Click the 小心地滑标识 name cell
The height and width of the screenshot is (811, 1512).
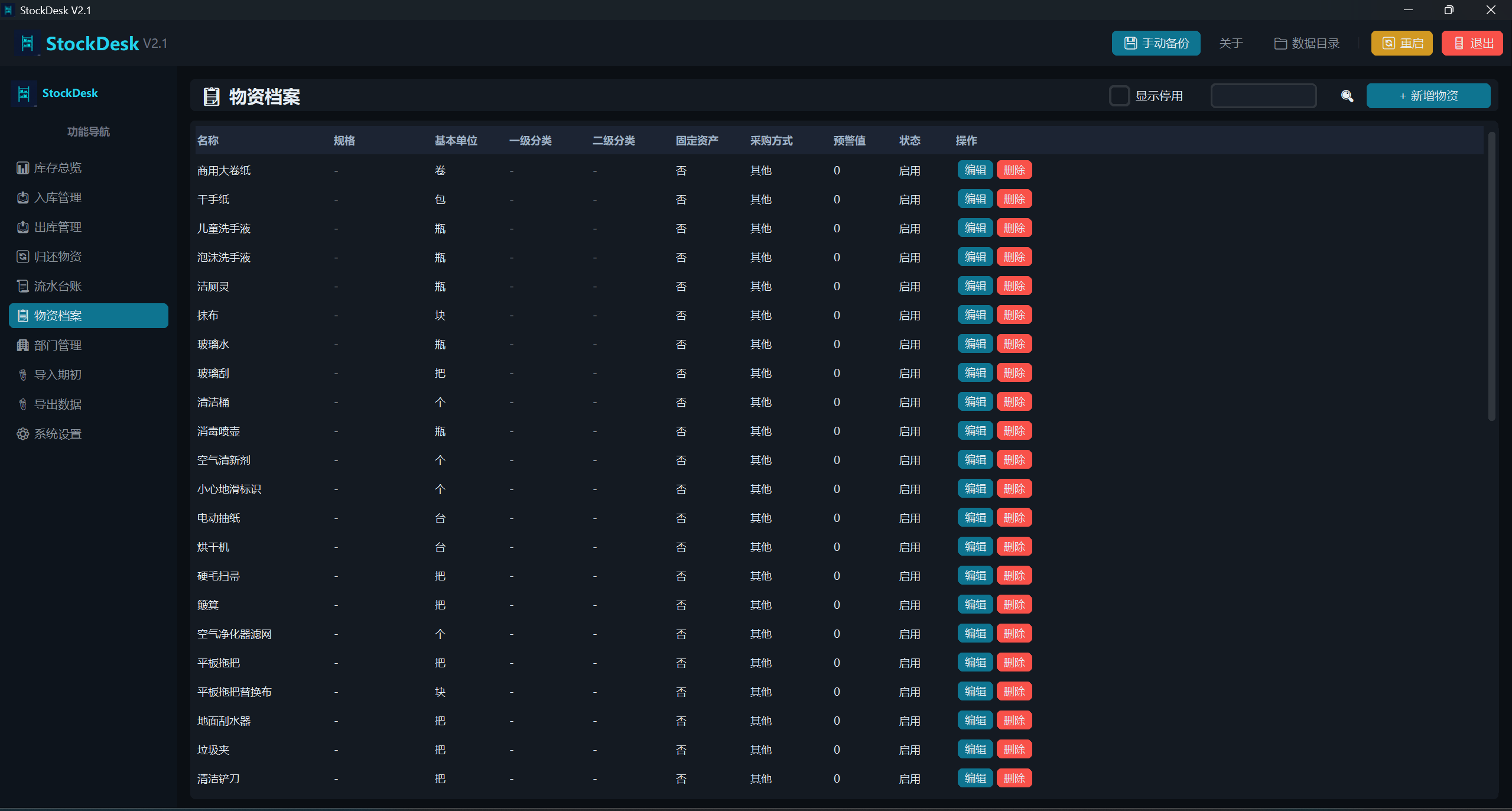click(229, 489)
